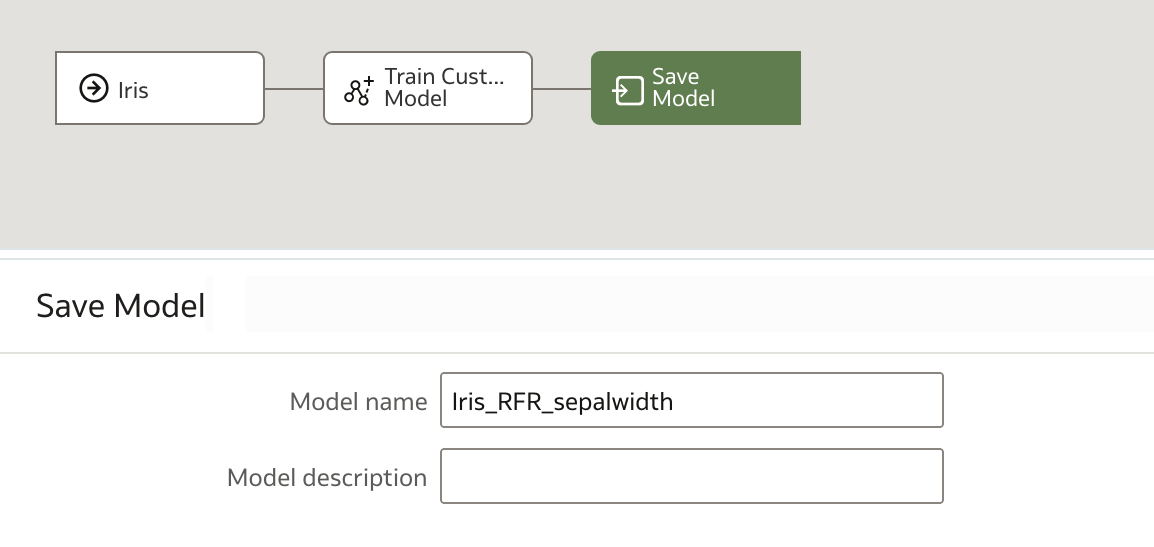
Task: Edit the Model name field Iris_RFR_sepalwidth
Action: [692, 400]
